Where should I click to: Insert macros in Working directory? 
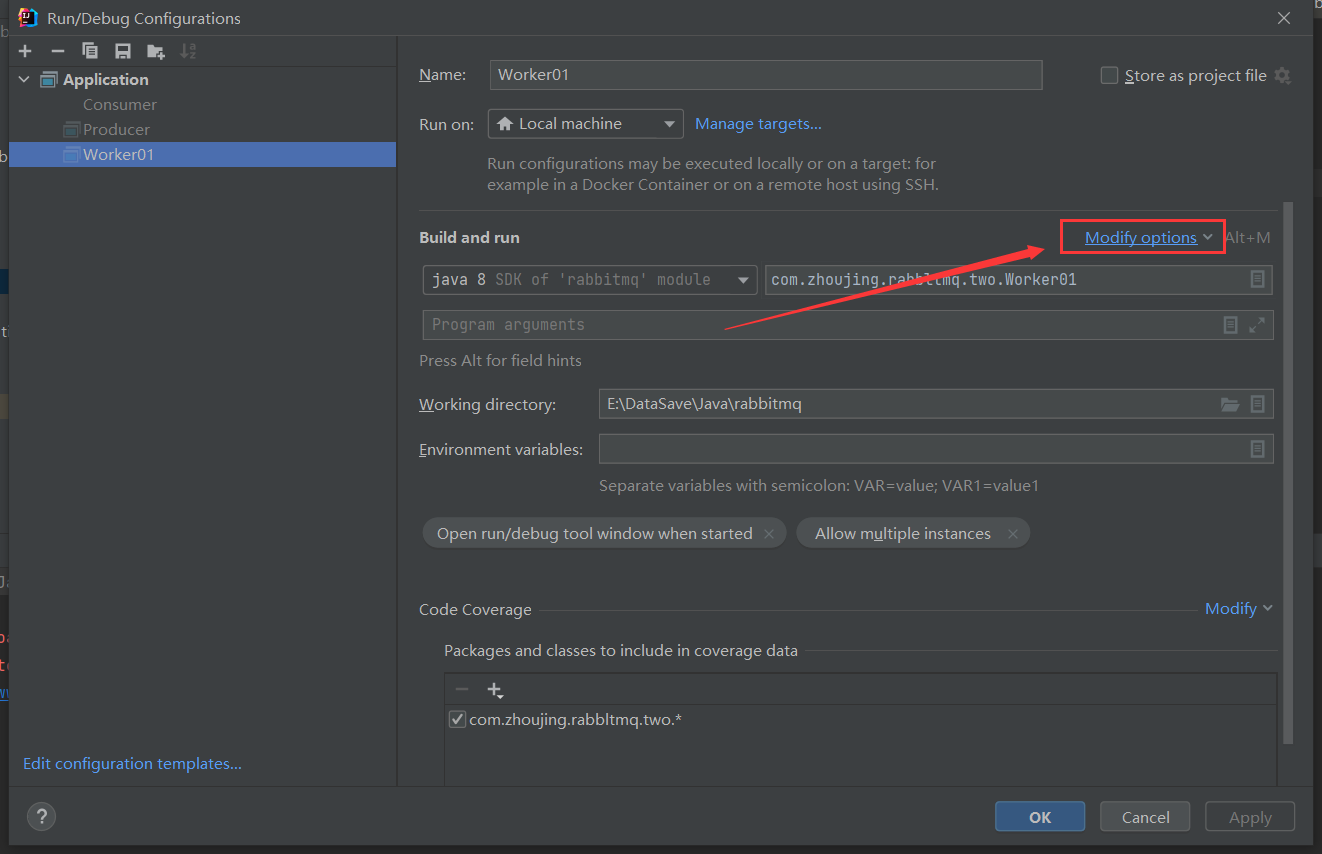click(x=1258, y=404)
